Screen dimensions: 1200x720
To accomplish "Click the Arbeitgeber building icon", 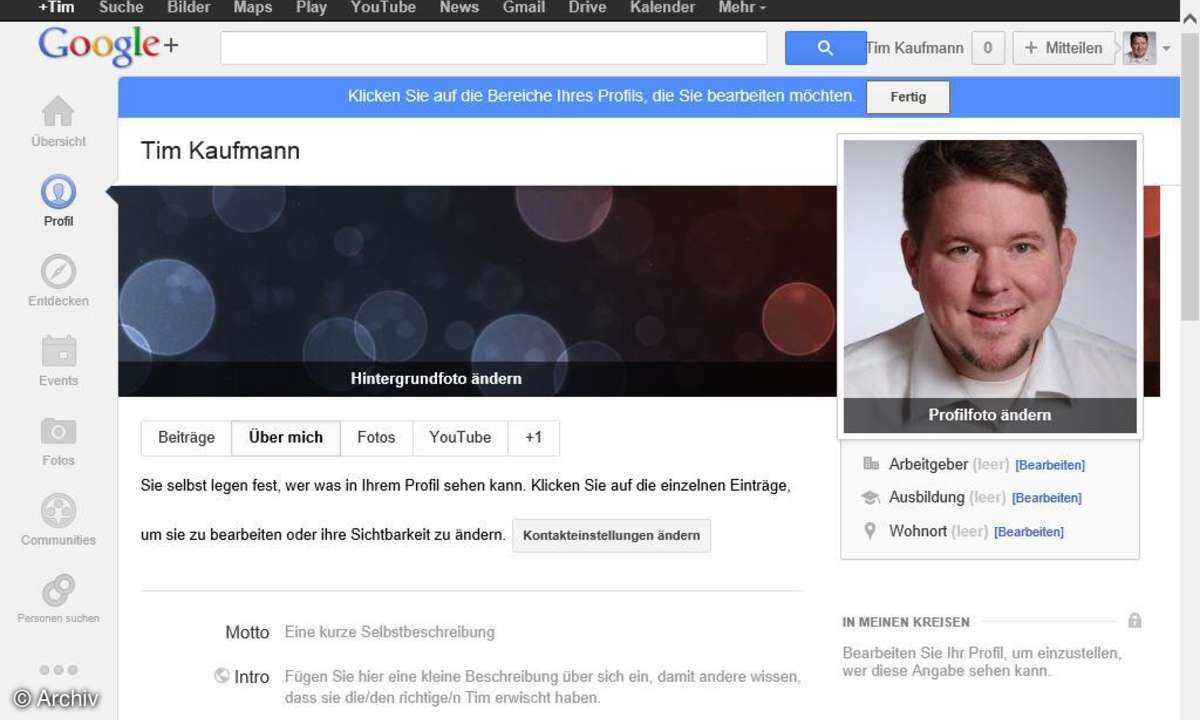I will tap(870, 464).
